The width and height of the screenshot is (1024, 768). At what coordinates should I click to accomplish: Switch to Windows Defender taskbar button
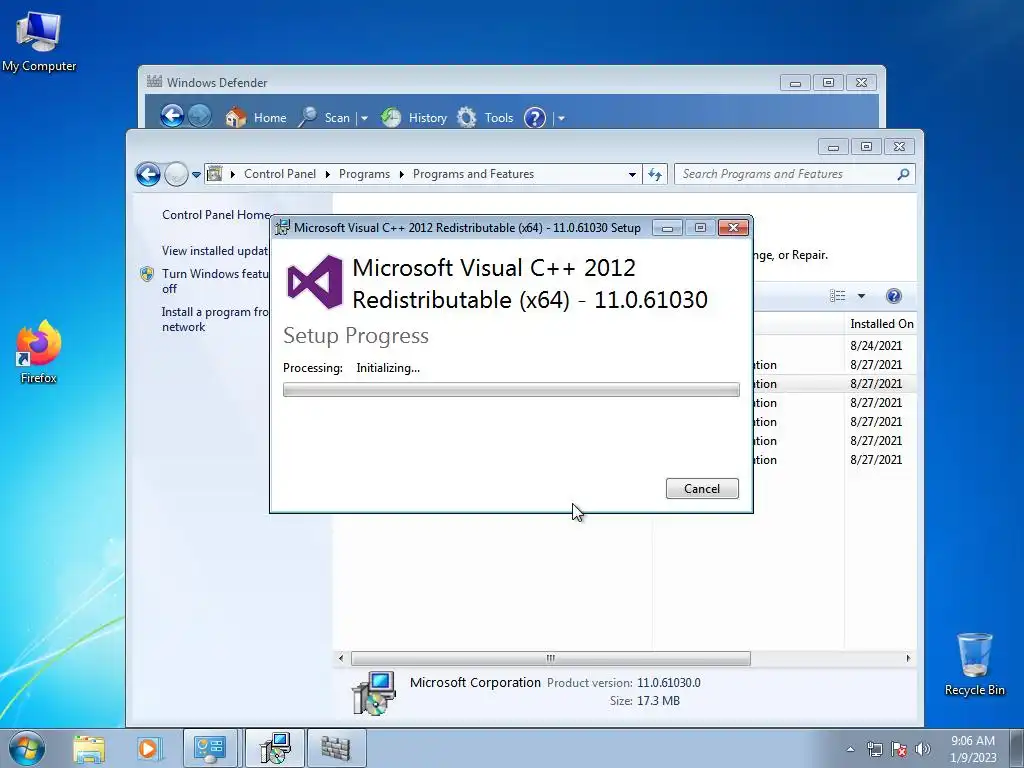point(336,748)
